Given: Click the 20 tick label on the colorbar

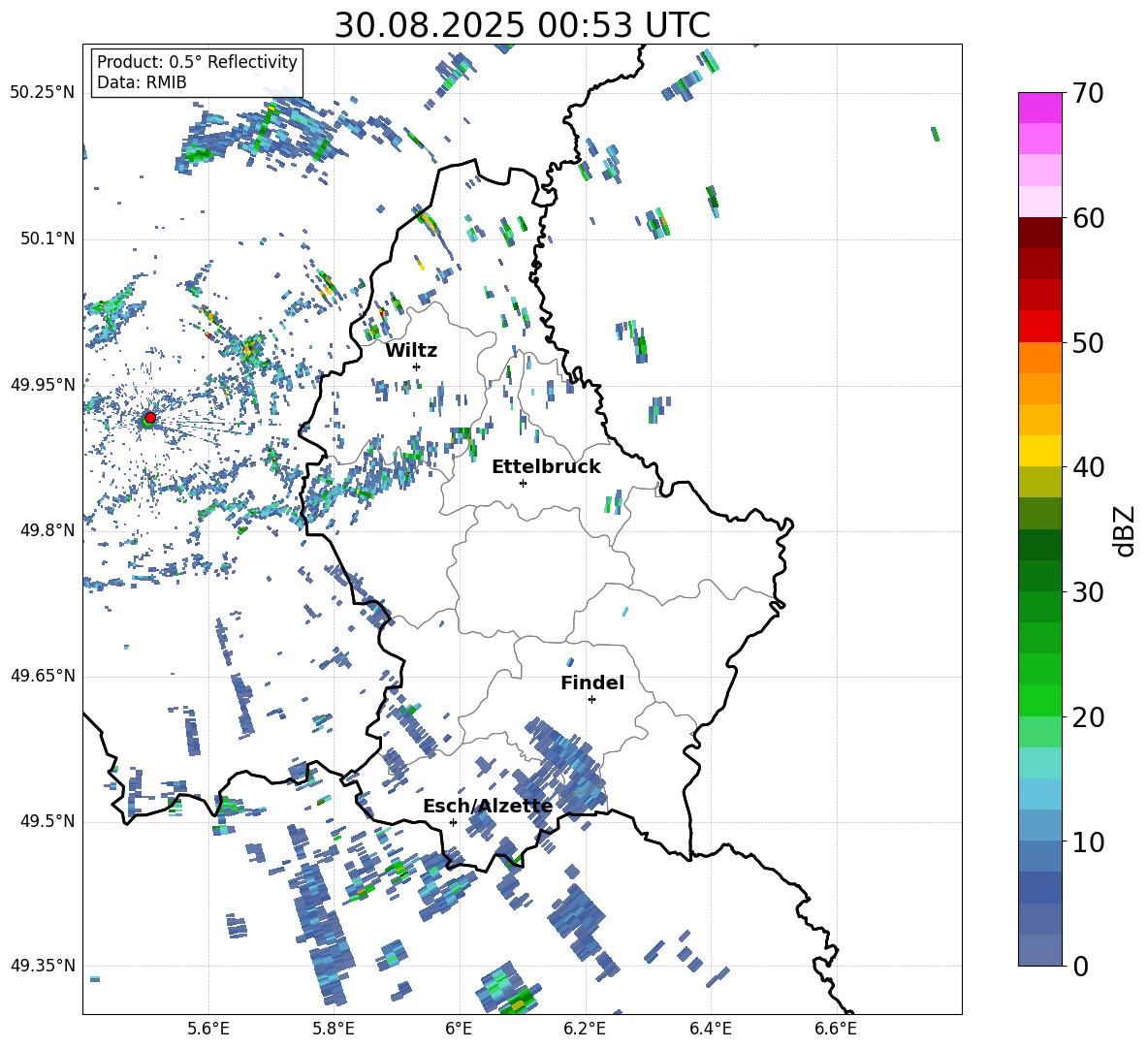Looking at the screenshot, I should (1087, 716).
